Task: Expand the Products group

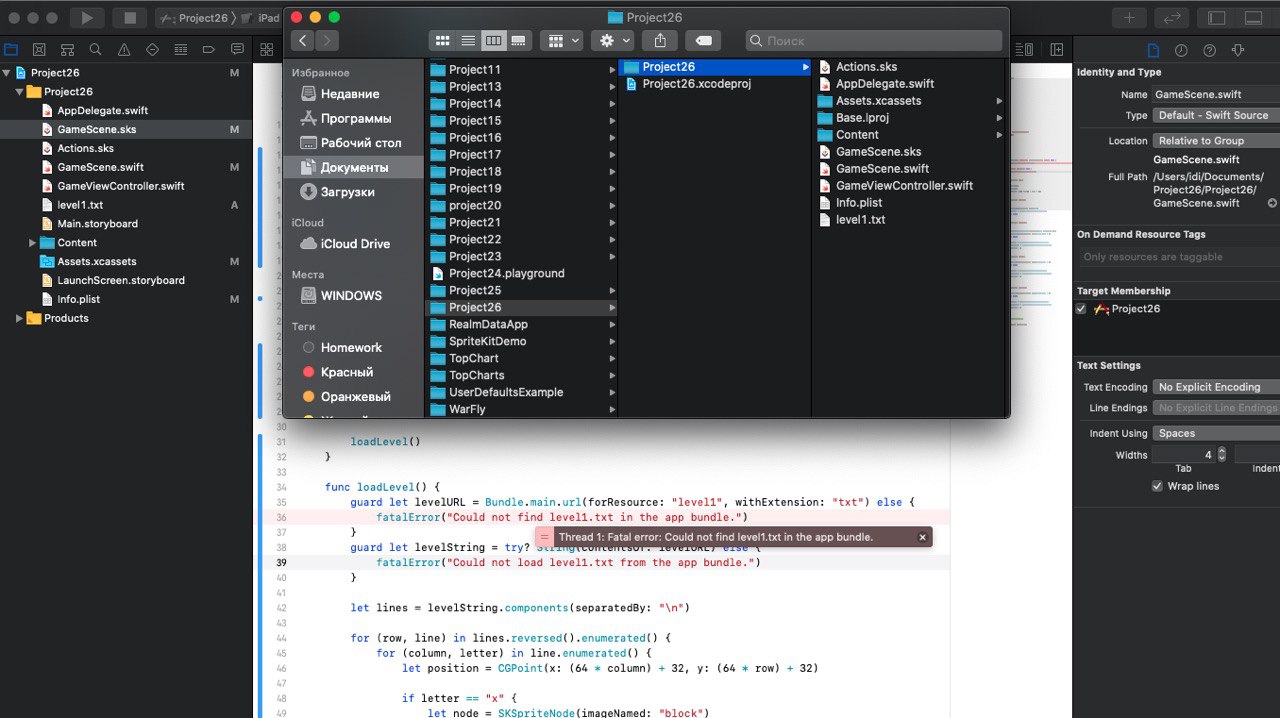Action: coord(19,318)
